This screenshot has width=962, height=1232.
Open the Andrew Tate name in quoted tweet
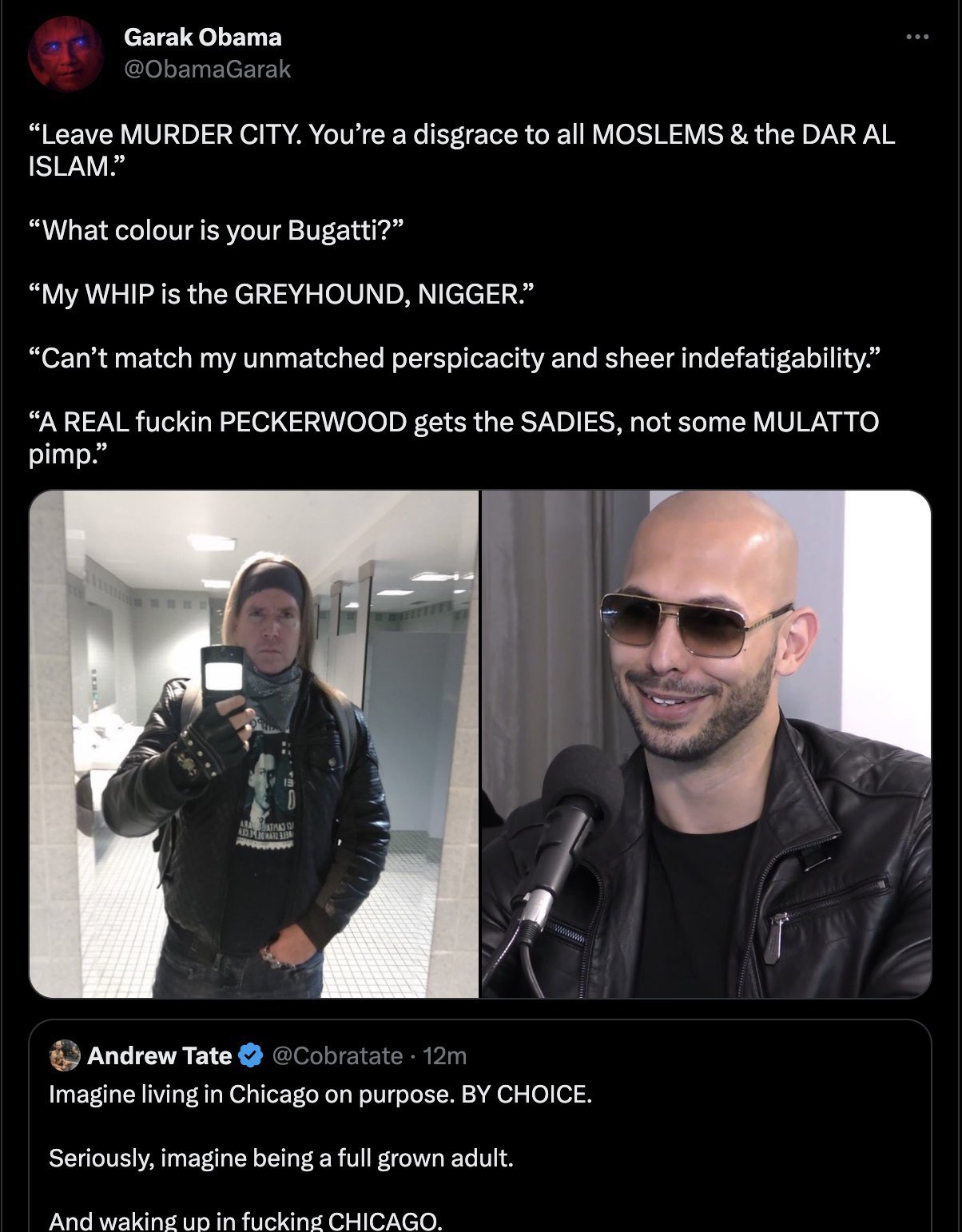point(160,1055)
